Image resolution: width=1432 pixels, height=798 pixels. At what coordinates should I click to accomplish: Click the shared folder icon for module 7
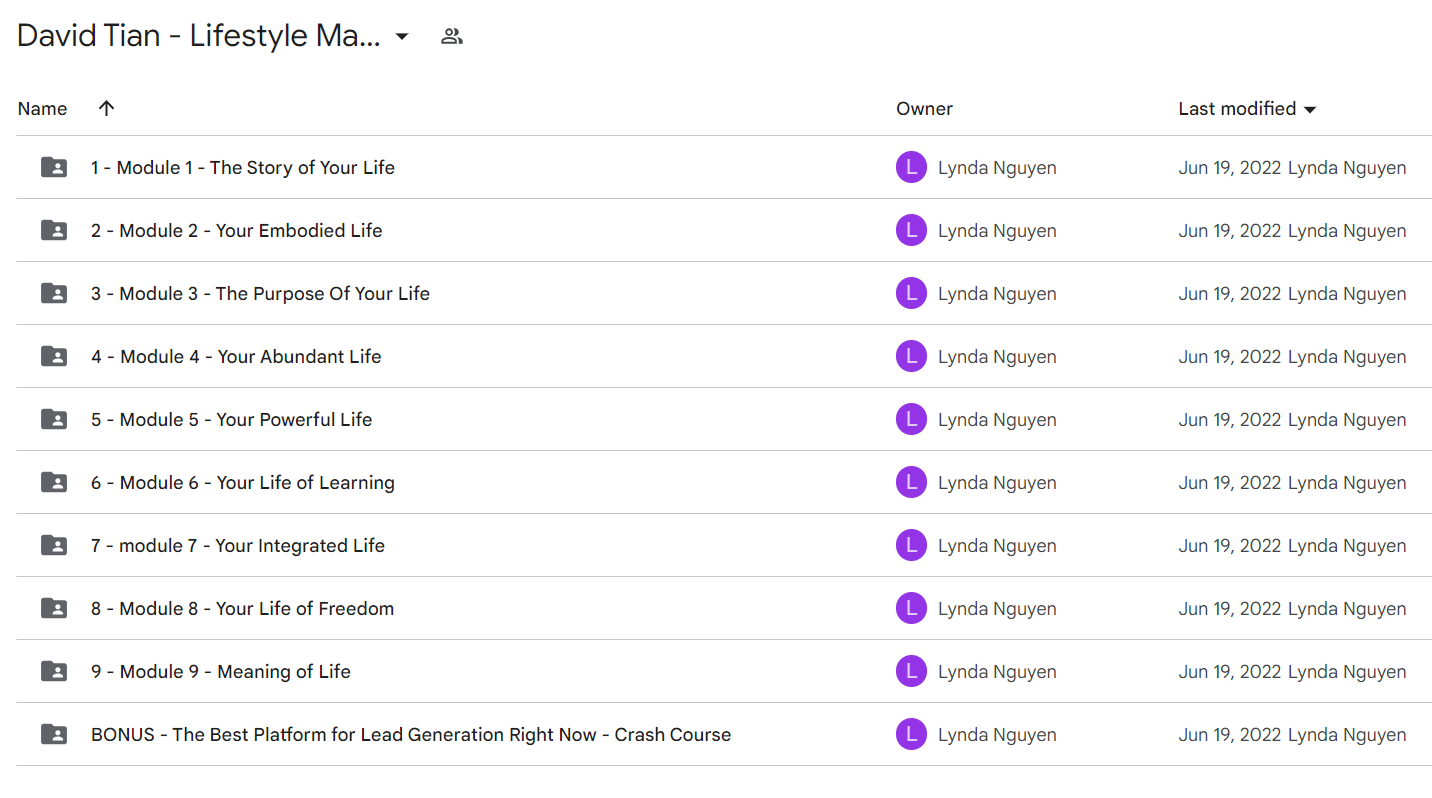pos(54,545)
